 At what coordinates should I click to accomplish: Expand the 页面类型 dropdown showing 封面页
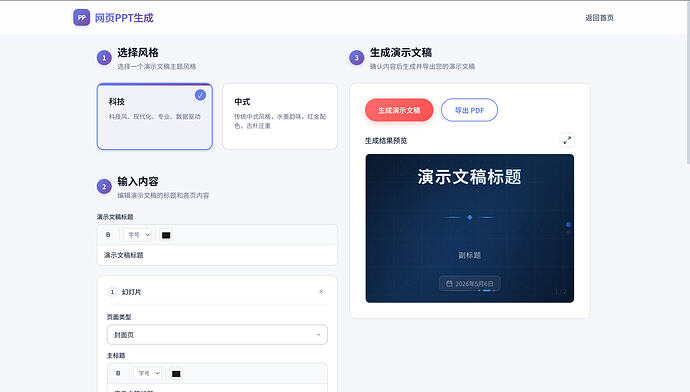coord(217,335)
